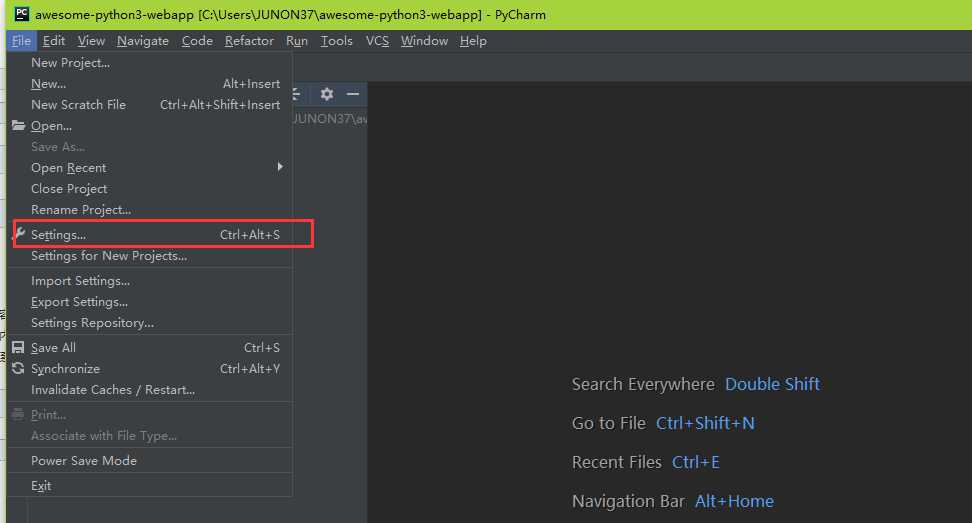Click the Synchronize refresh arrows icon
Image resolution: width=972 pixels, height=523 pixels.
[19, 369]
